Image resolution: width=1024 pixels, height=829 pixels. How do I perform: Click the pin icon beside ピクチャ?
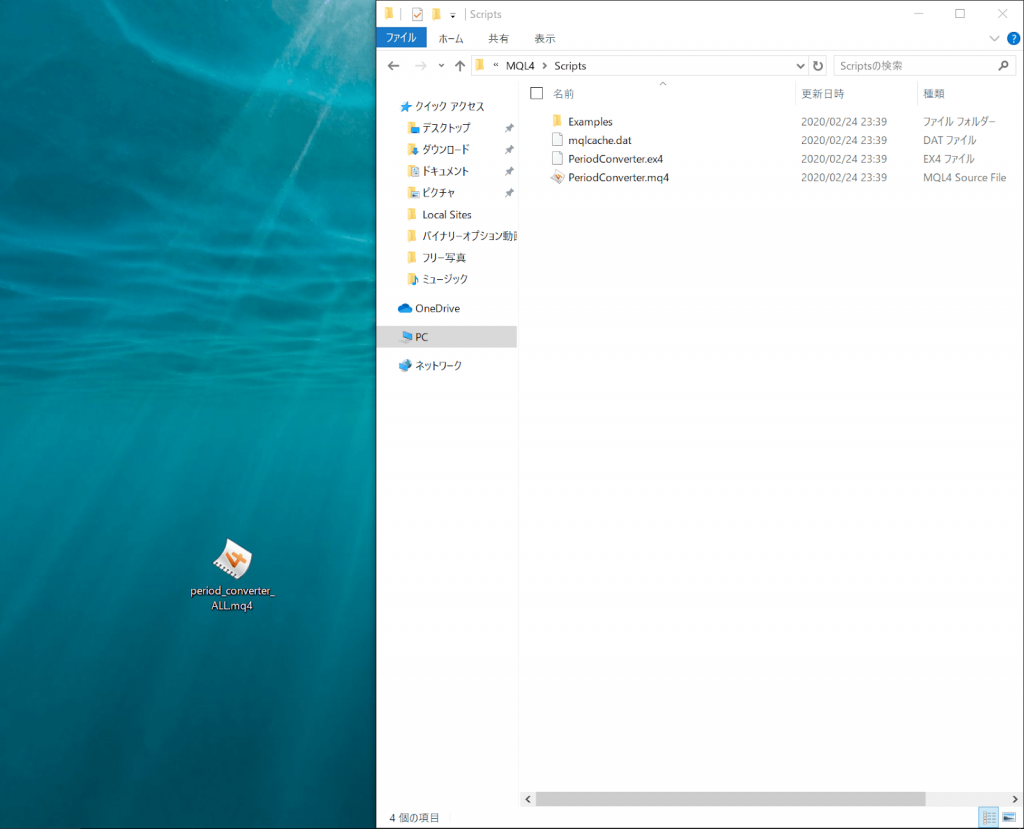click(x=509, y=193)
